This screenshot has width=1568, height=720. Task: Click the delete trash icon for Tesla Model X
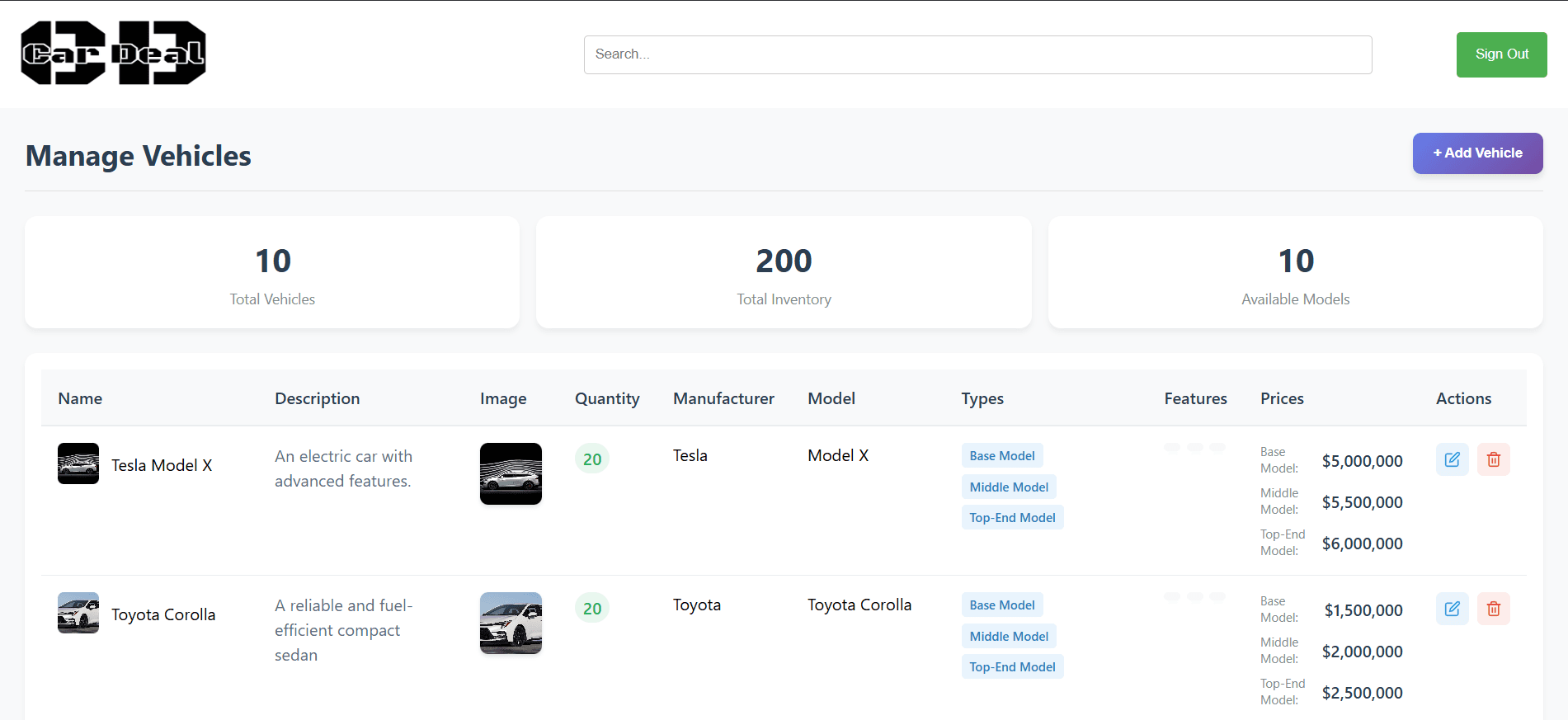coord(1493,459)
